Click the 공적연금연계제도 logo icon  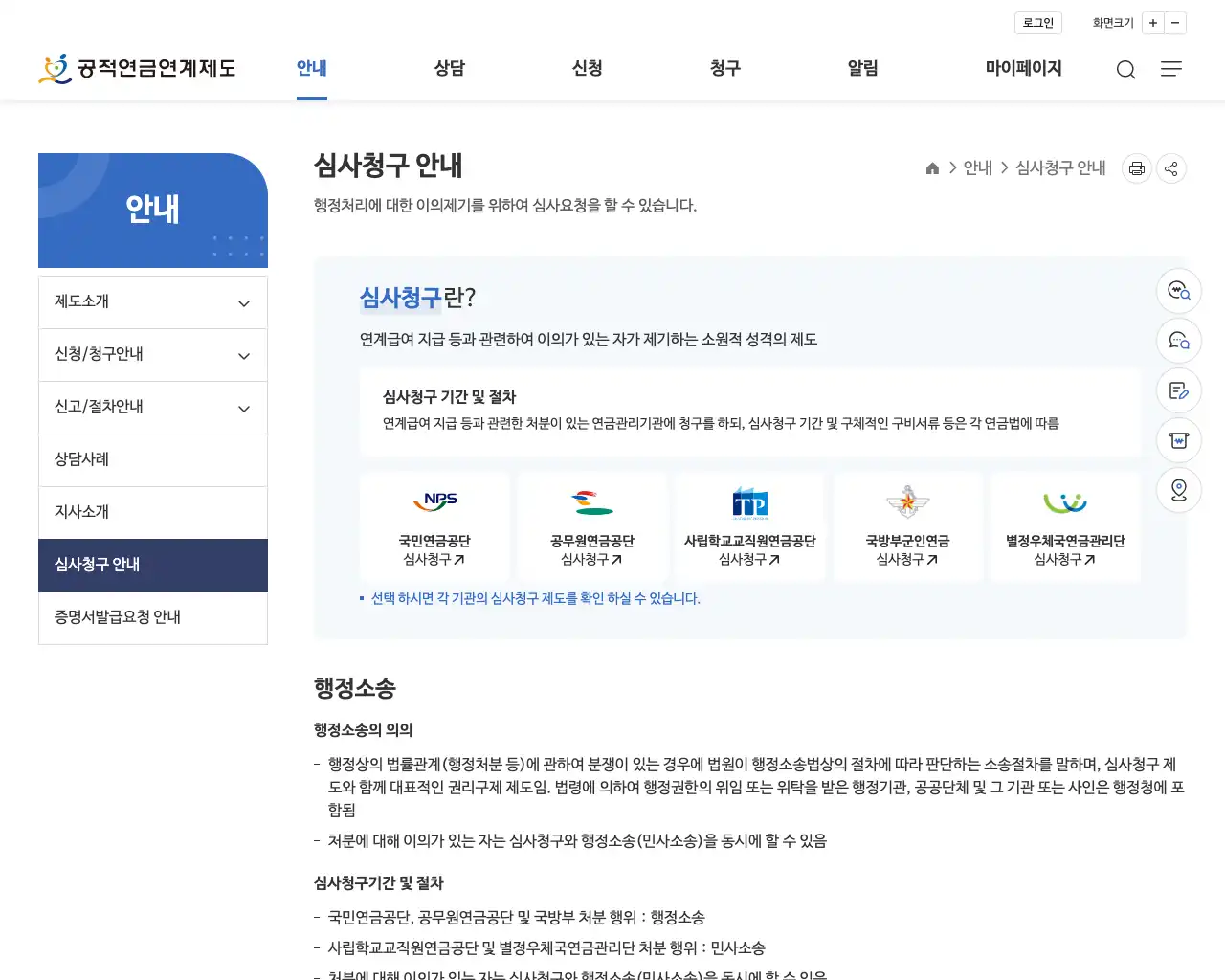point(56,68)
